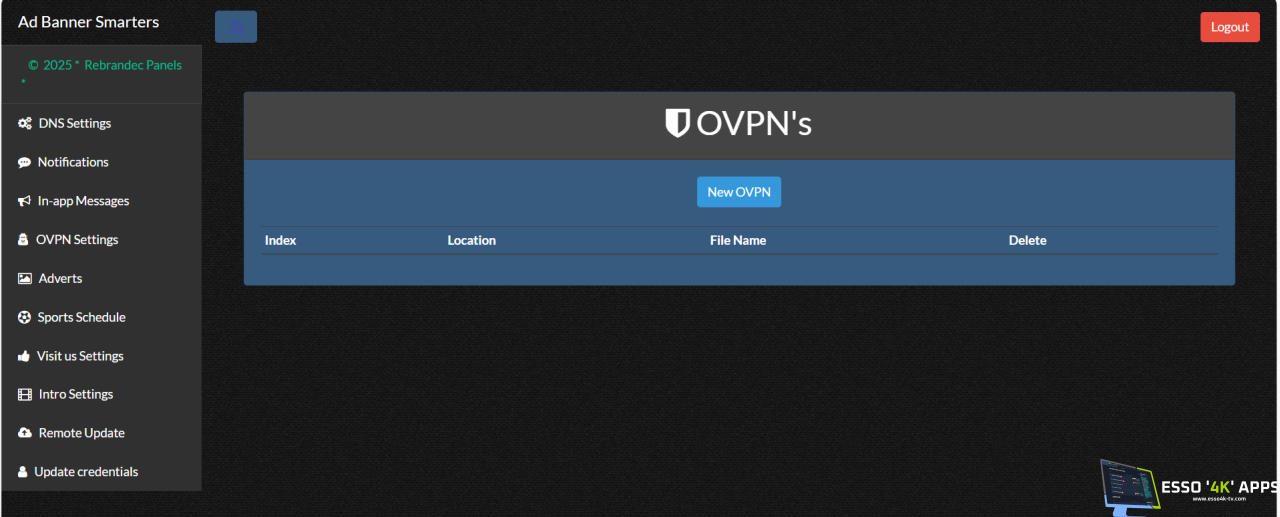Click the gears icon beside DNS Settings
The width and height of the screenshot is (1280, 517).
[x=25, y=124]
